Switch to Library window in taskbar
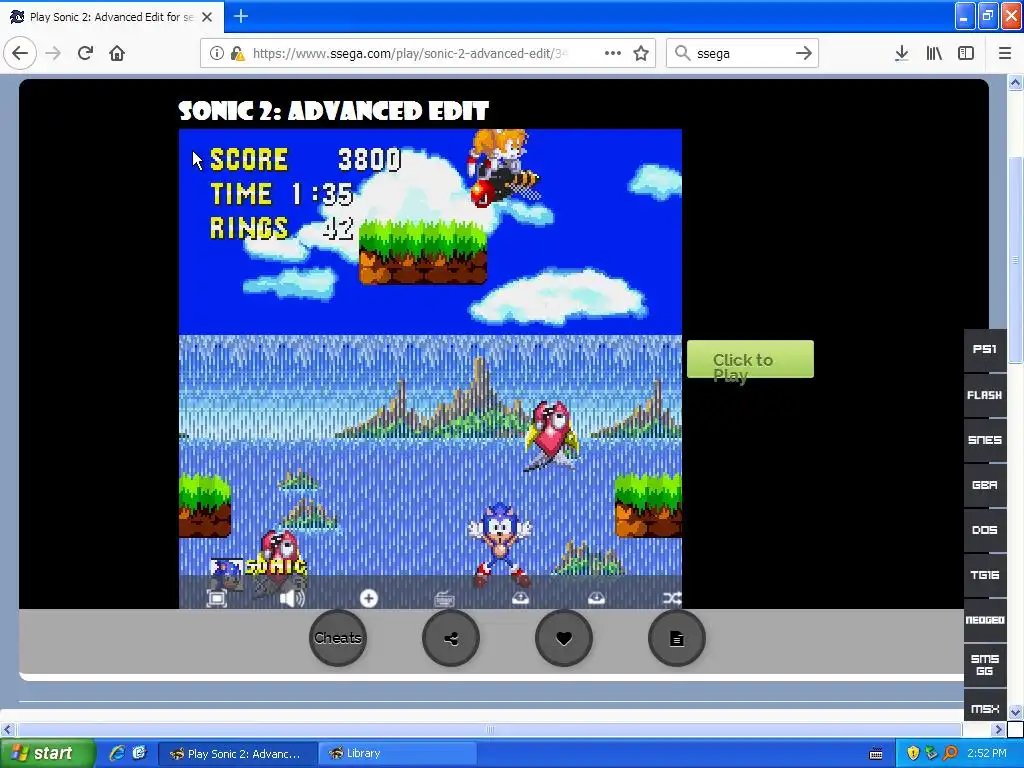Screen dimensions: 1024x768 click(x=398, y=754)
